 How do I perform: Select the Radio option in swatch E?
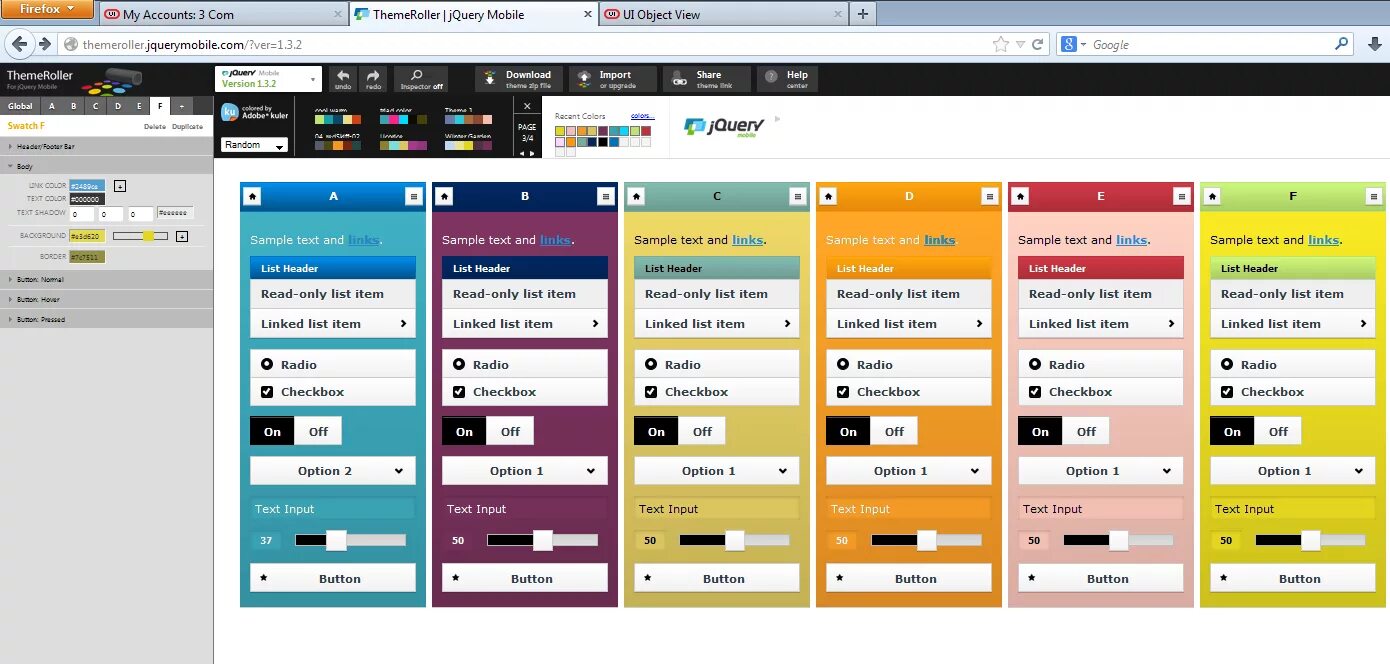tap(1100, 364)
